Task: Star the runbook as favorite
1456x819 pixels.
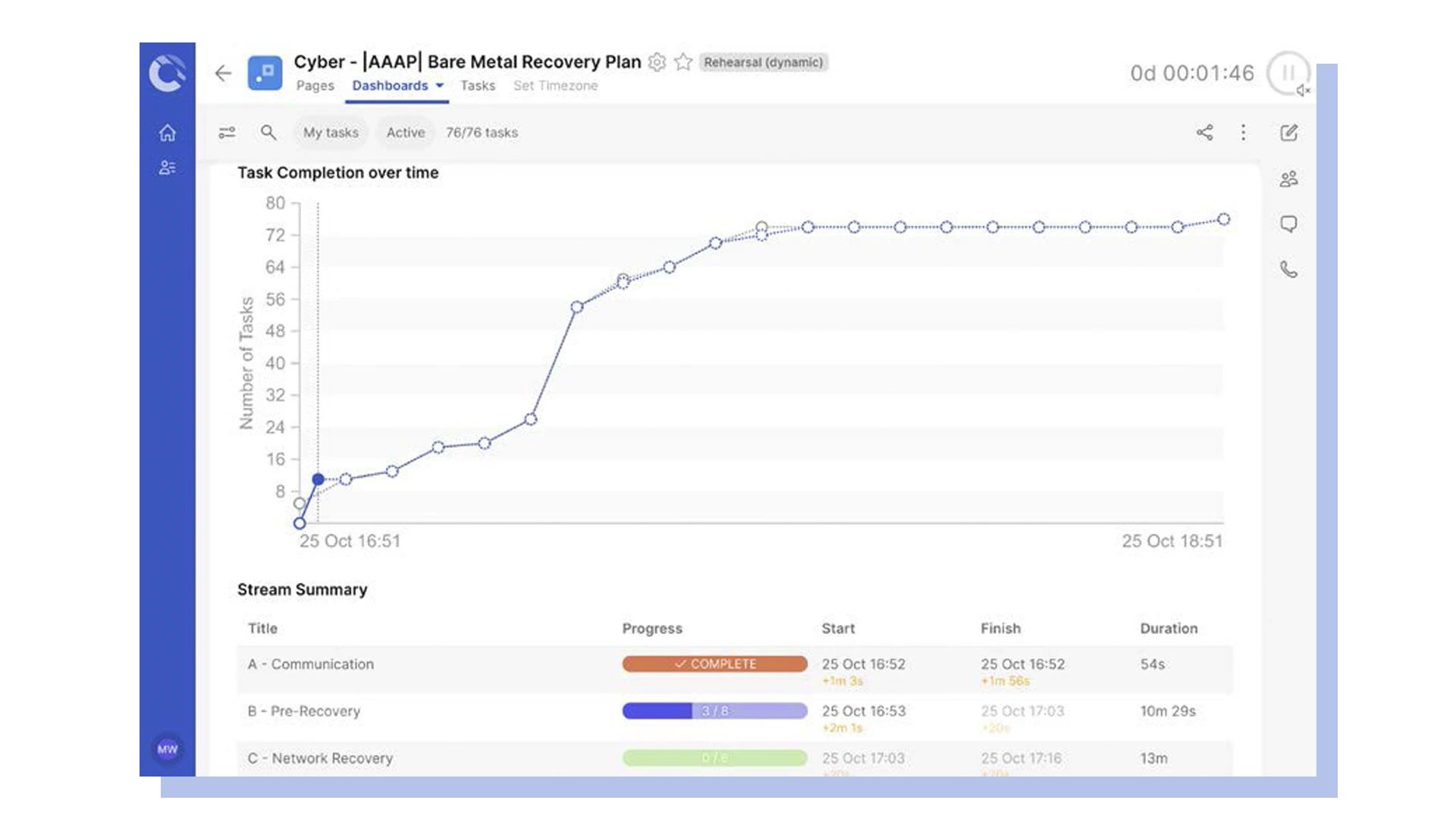Action: pyautogui.click(x=683, y=62)
